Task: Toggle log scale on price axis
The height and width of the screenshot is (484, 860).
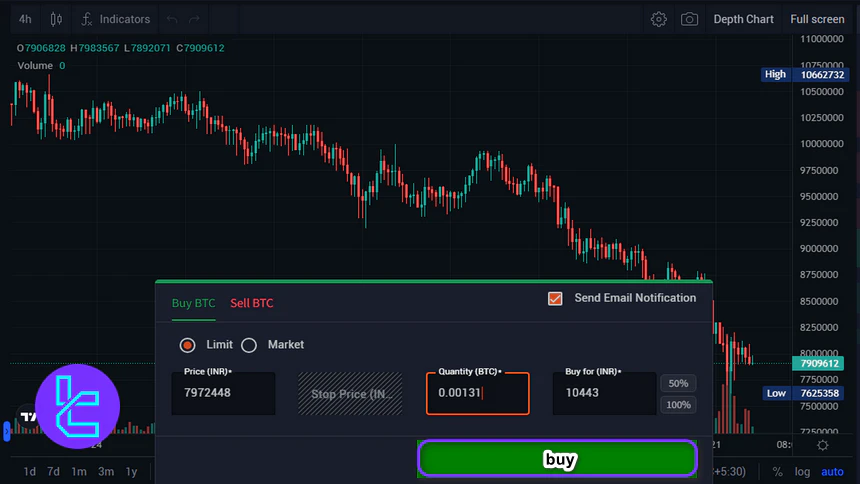Action: [802, 472]
